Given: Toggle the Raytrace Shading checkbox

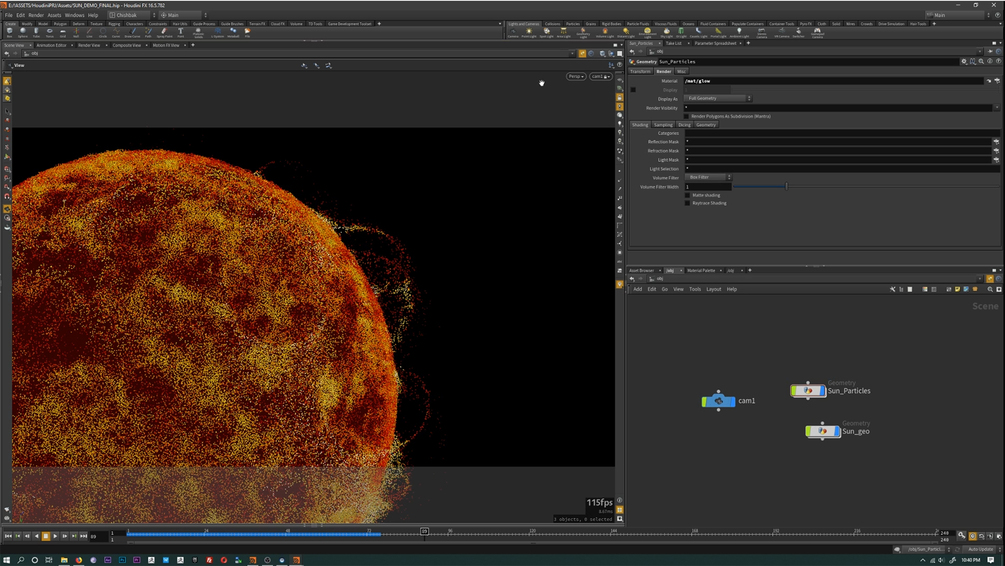Looking at the screenshot, I should (688, 203).
